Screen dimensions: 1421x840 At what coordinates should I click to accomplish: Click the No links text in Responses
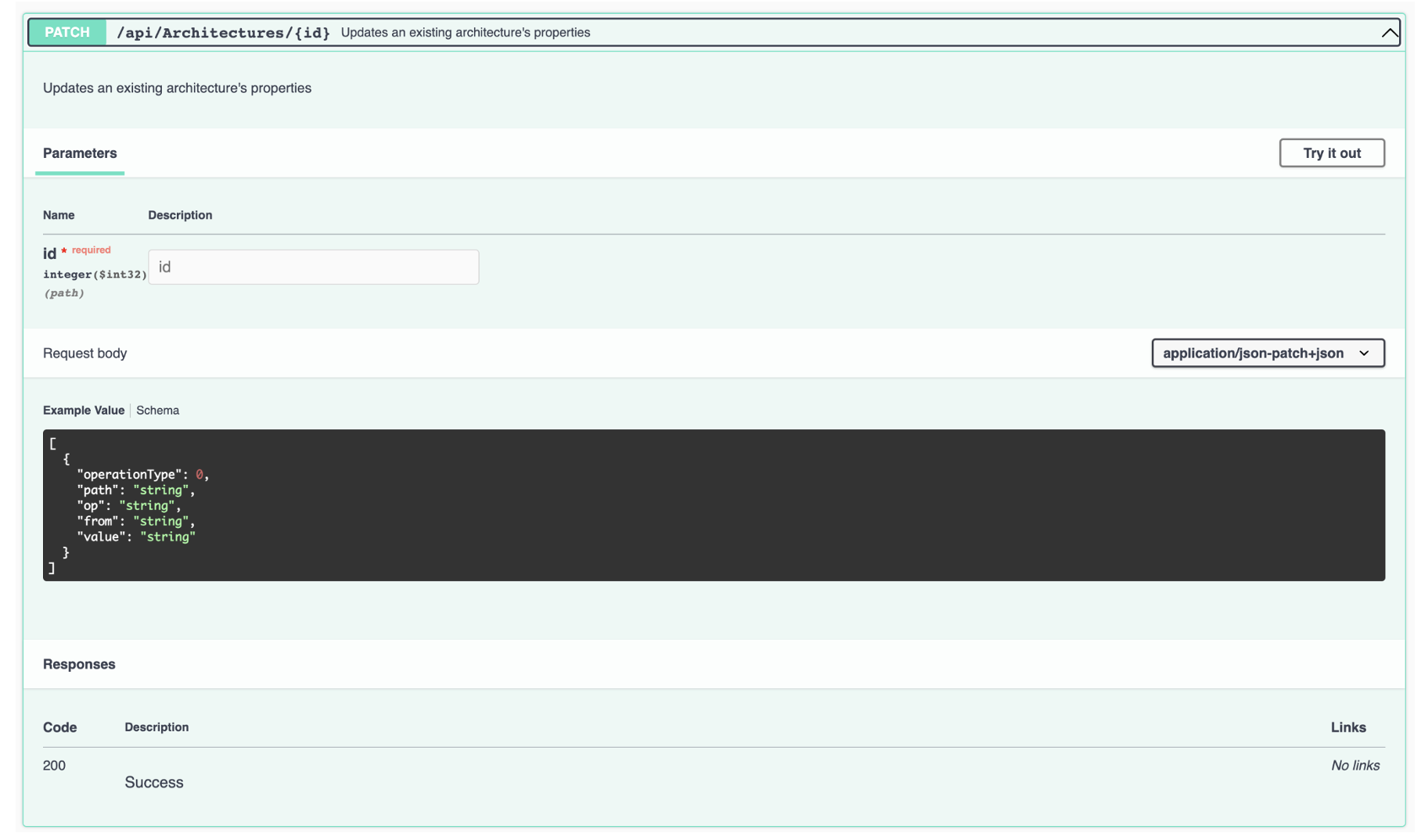tap(1355, 765)
